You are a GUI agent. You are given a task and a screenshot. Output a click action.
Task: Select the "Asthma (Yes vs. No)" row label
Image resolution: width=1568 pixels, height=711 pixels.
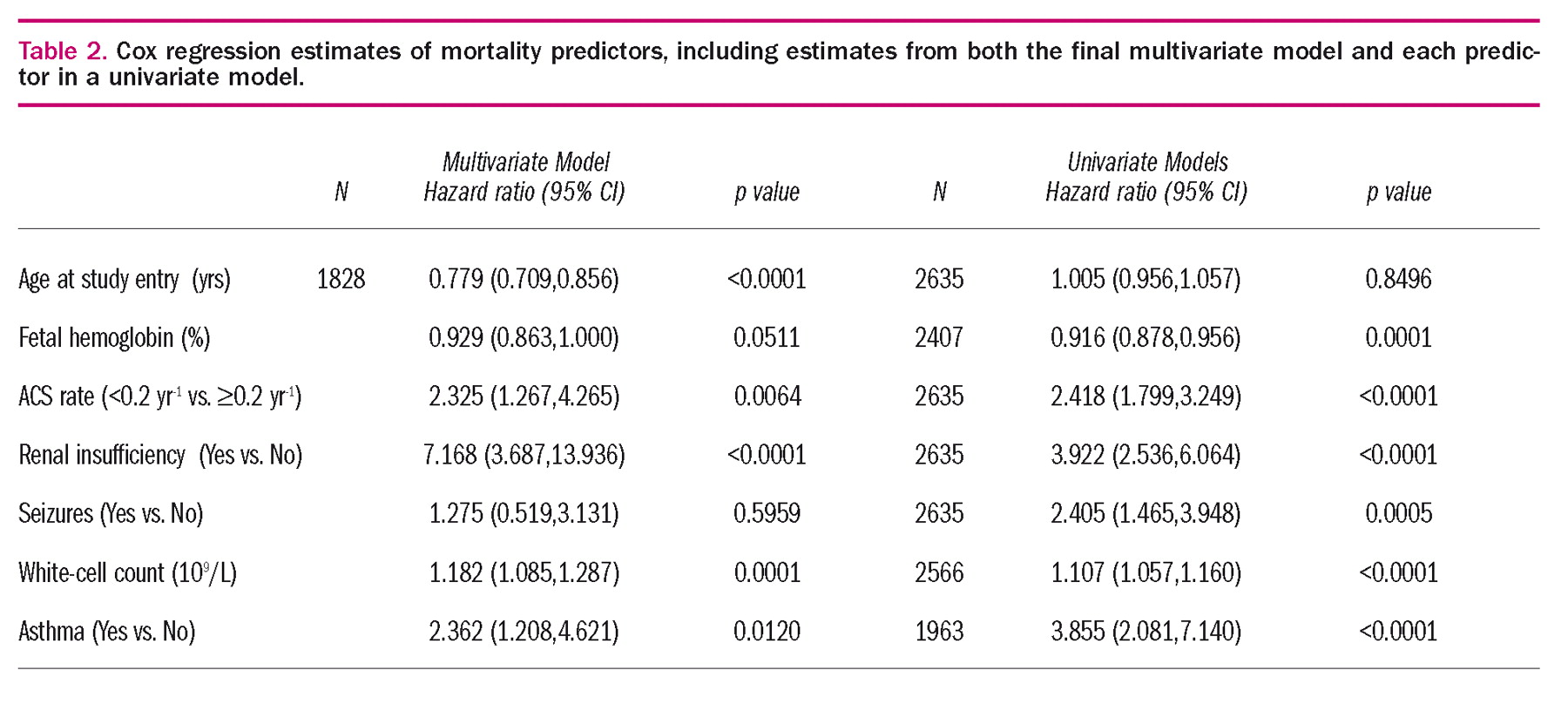pos(106,631)
